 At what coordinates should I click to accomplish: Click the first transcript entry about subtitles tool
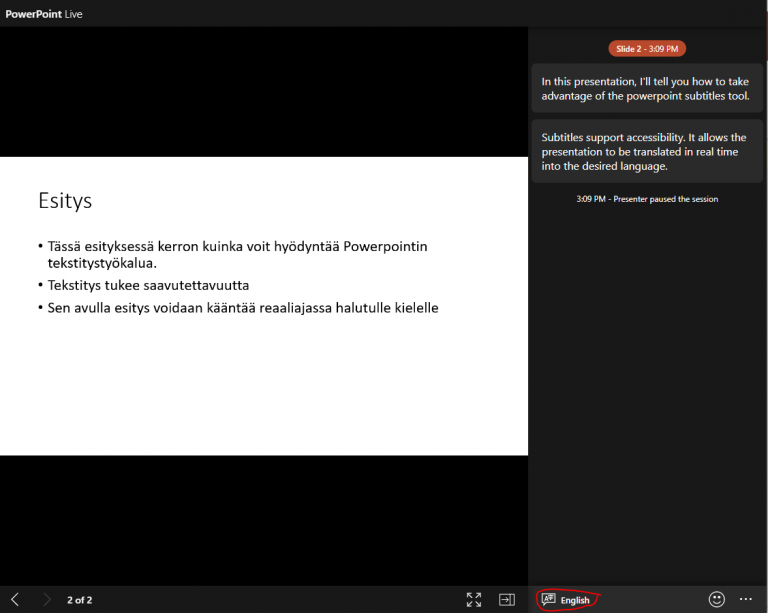pyautogui.click(x=647, y=88)
